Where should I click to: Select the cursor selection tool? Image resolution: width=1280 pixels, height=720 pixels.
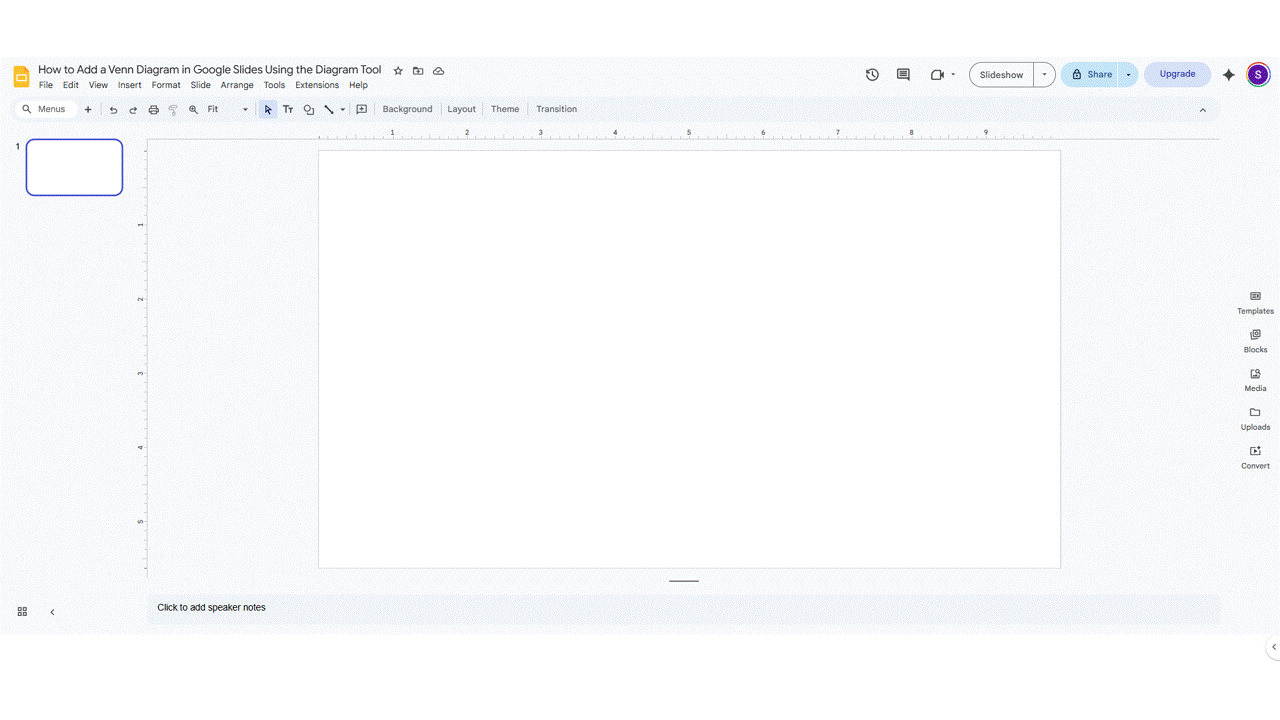point(267,109)
